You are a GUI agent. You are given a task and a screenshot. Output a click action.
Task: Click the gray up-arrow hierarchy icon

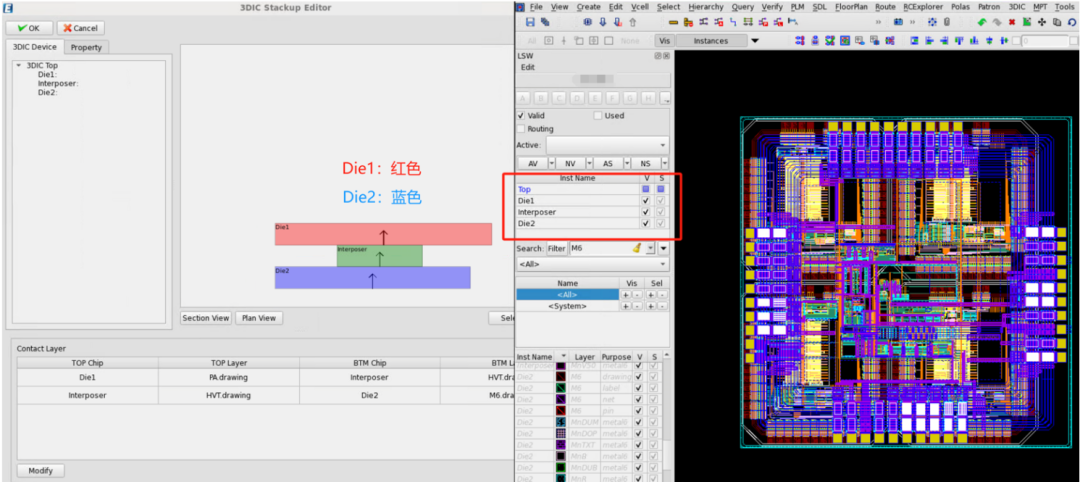pyautogui.click(x=632, y=22)
